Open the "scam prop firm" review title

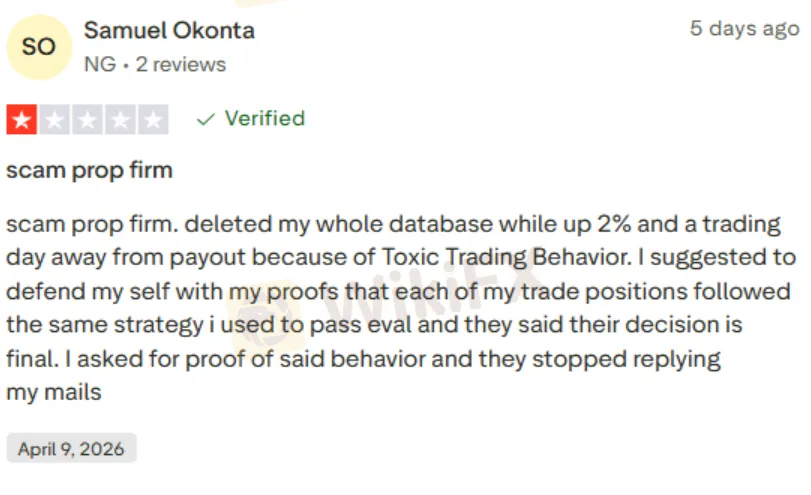(89, 170)
